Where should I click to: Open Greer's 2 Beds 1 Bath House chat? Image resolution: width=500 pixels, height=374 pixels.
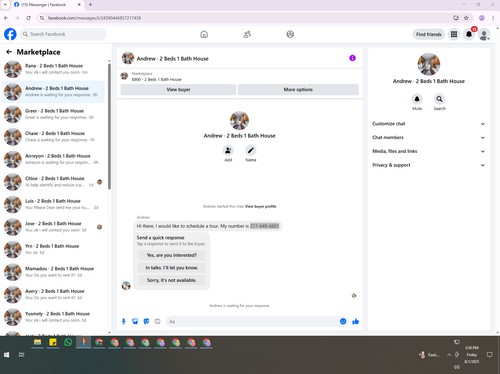click(x=53, y=114)
